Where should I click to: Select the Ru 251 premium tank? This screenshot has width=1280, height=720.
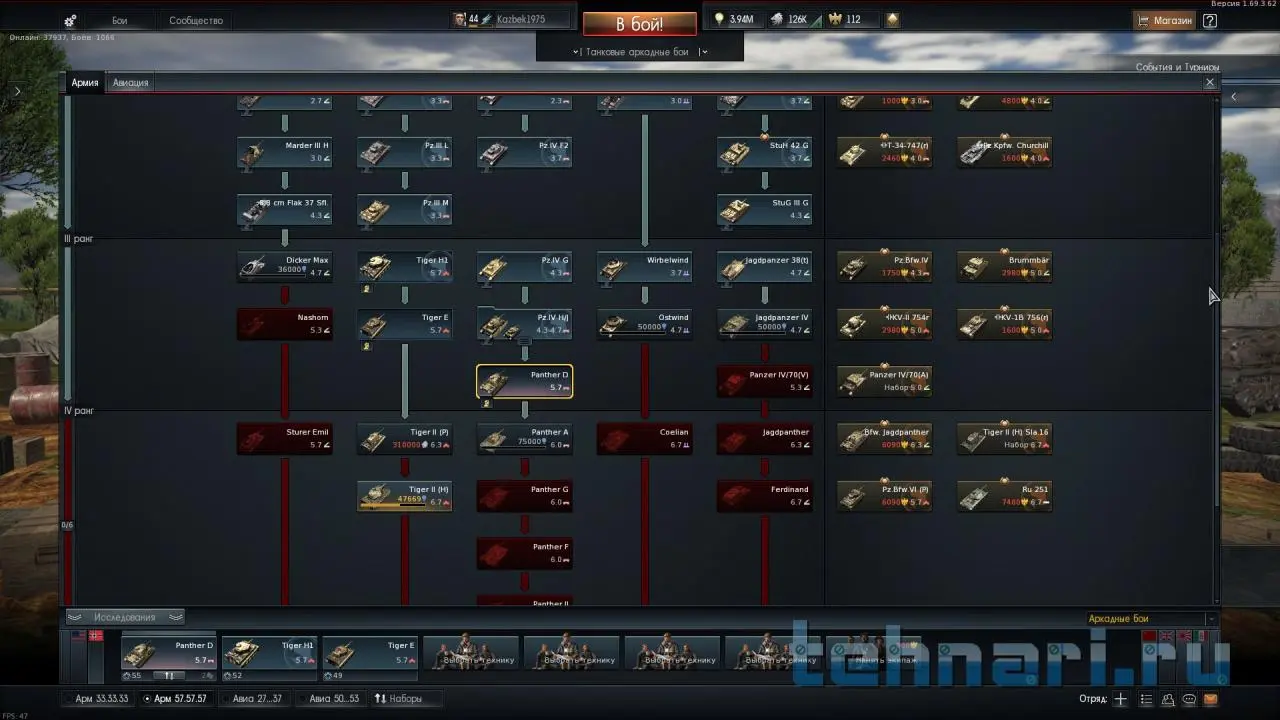[x=1005, y=496]
